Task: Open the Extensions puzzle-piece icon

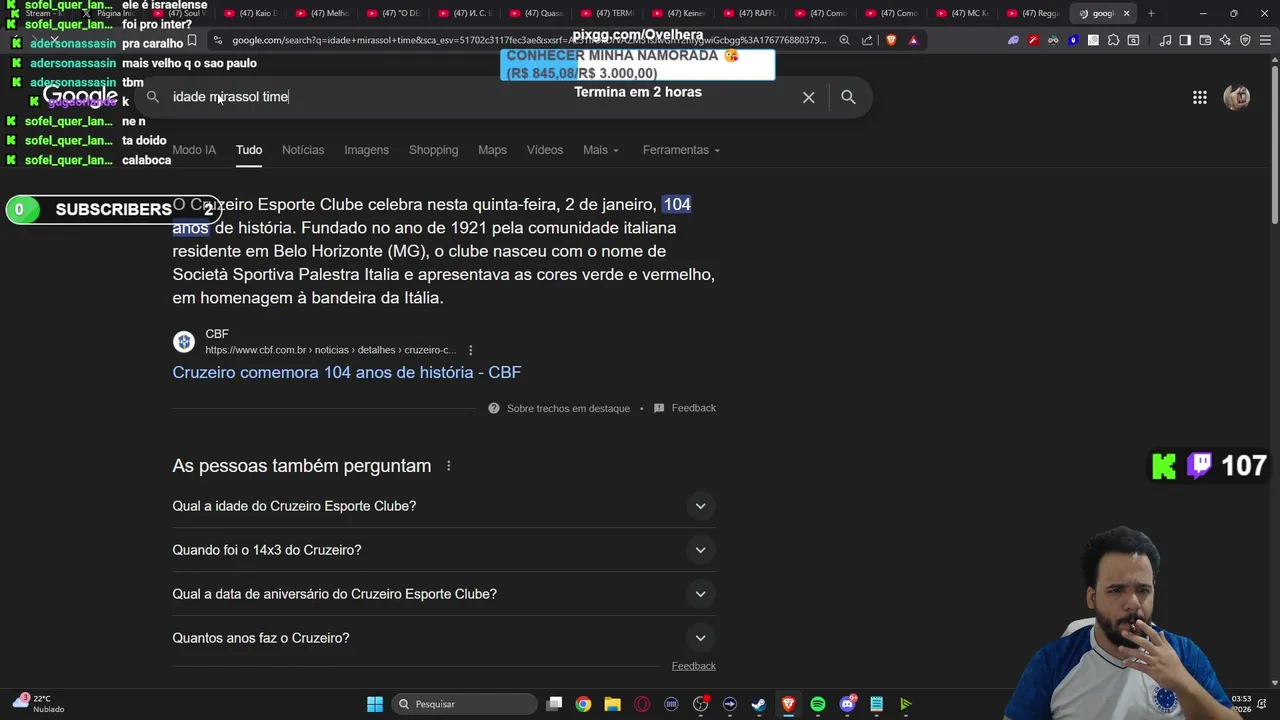Action: point(1113,40)
